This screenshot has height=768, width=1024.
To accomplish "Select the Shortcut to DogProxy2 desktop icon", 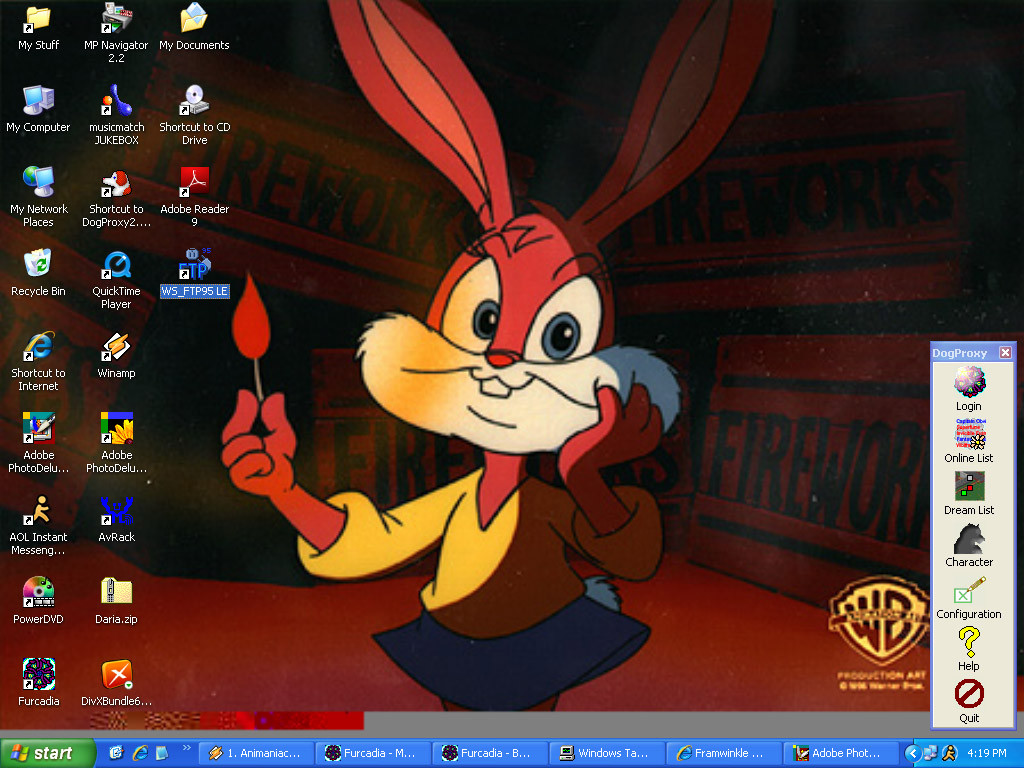I will (116, 197).
